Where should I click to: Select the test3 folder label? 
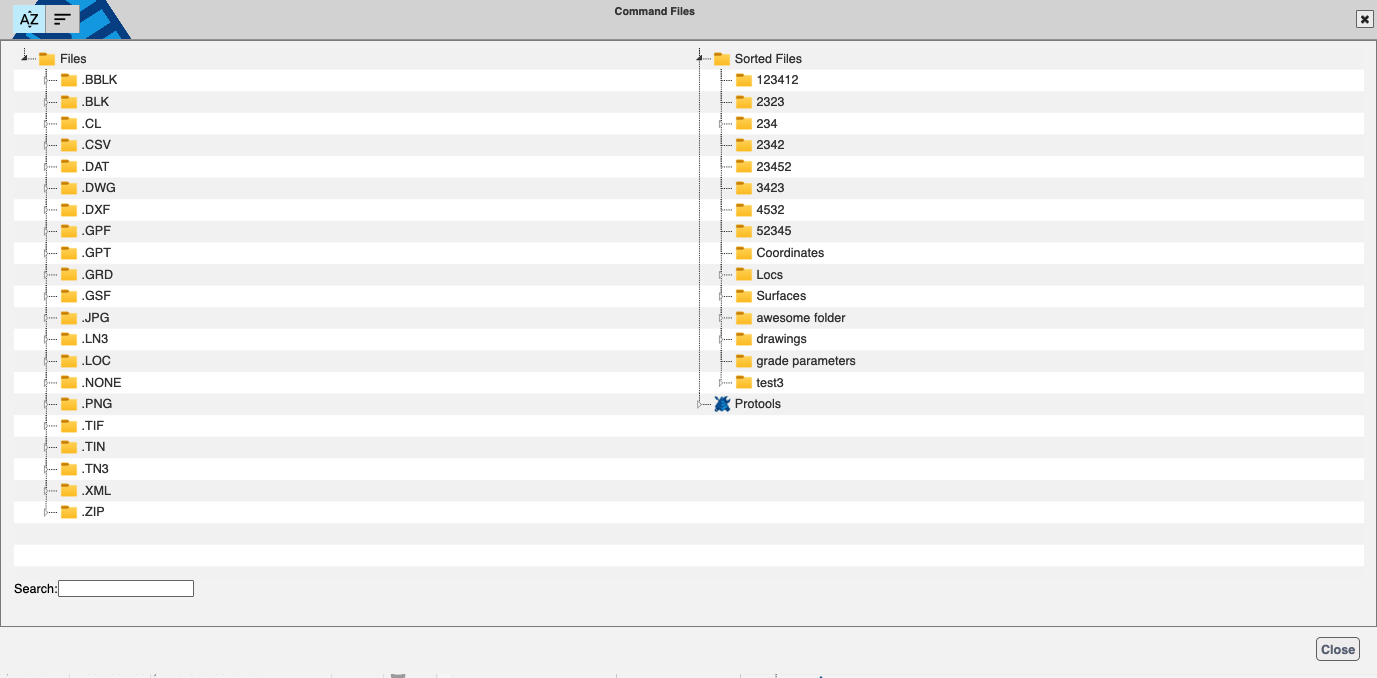pos(770,383)
